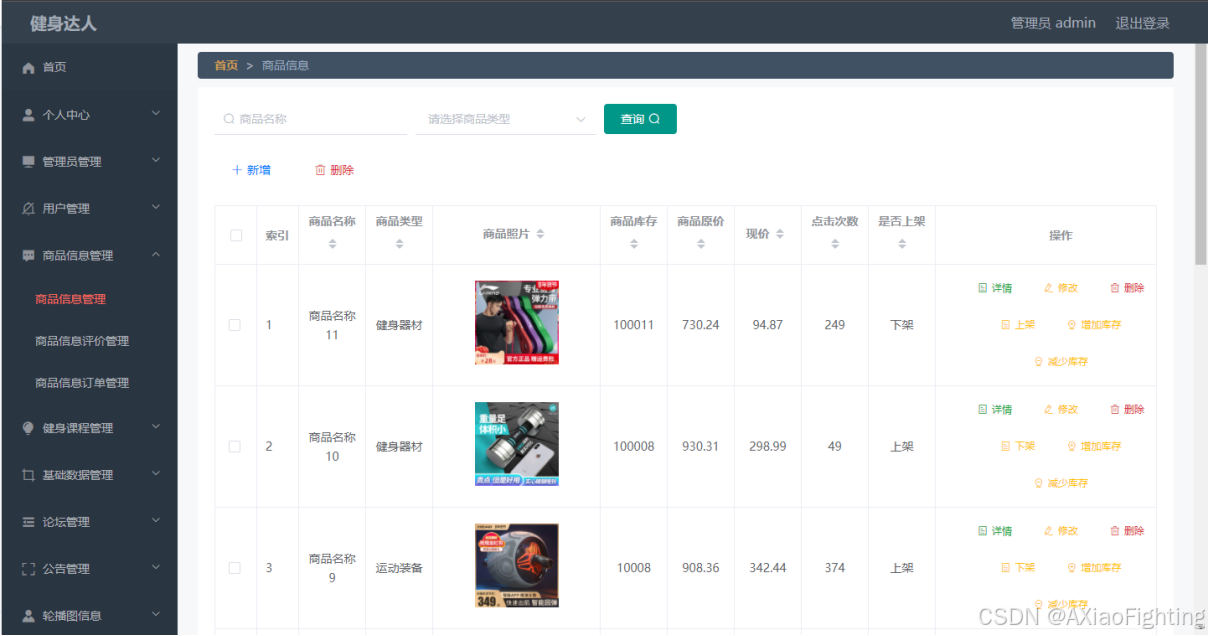
Task: Expand the 用户管理 menu chevron
Action: tap(156, 207)
